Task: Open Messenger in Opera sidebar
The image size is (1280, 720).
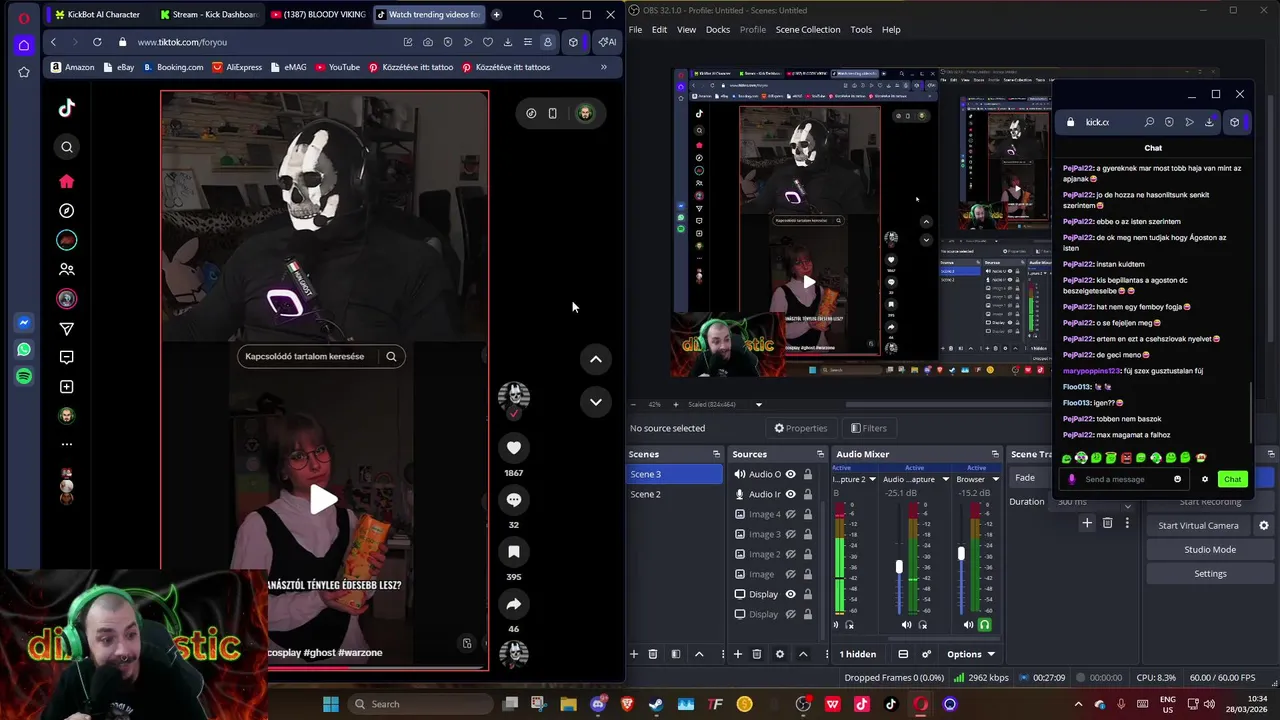Action: point(24,323)
